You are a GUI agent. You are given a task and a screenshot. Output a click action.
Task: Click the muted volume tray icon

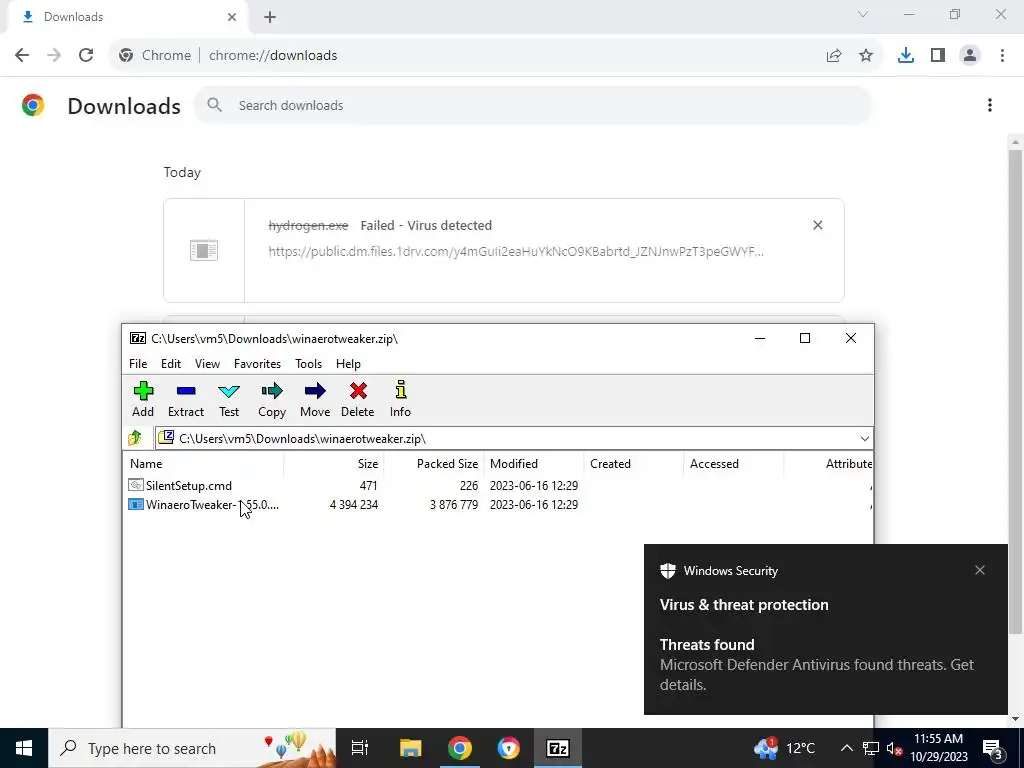(894, 748)
